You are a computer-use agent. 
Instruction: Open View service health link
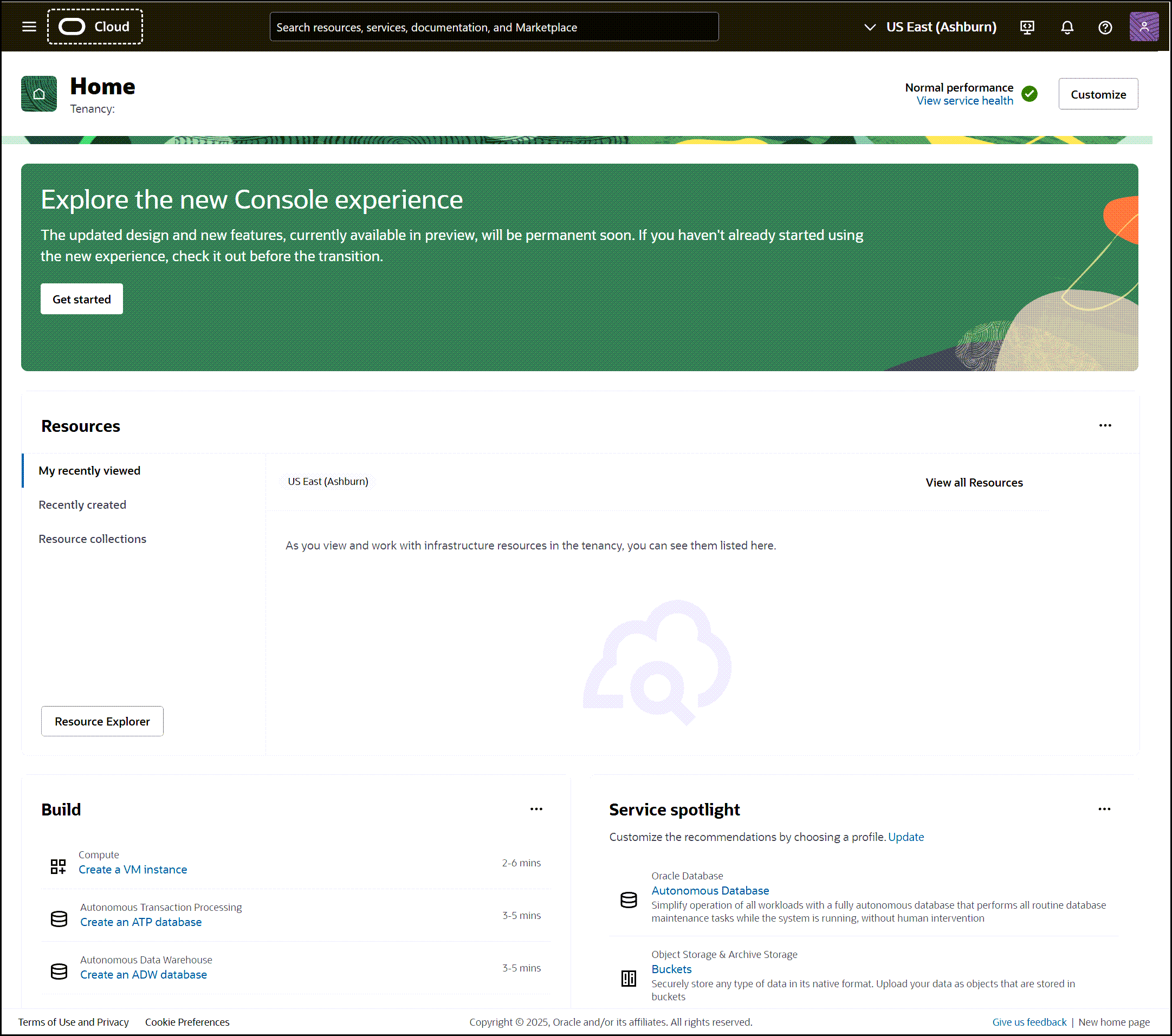tap(964, 101)
